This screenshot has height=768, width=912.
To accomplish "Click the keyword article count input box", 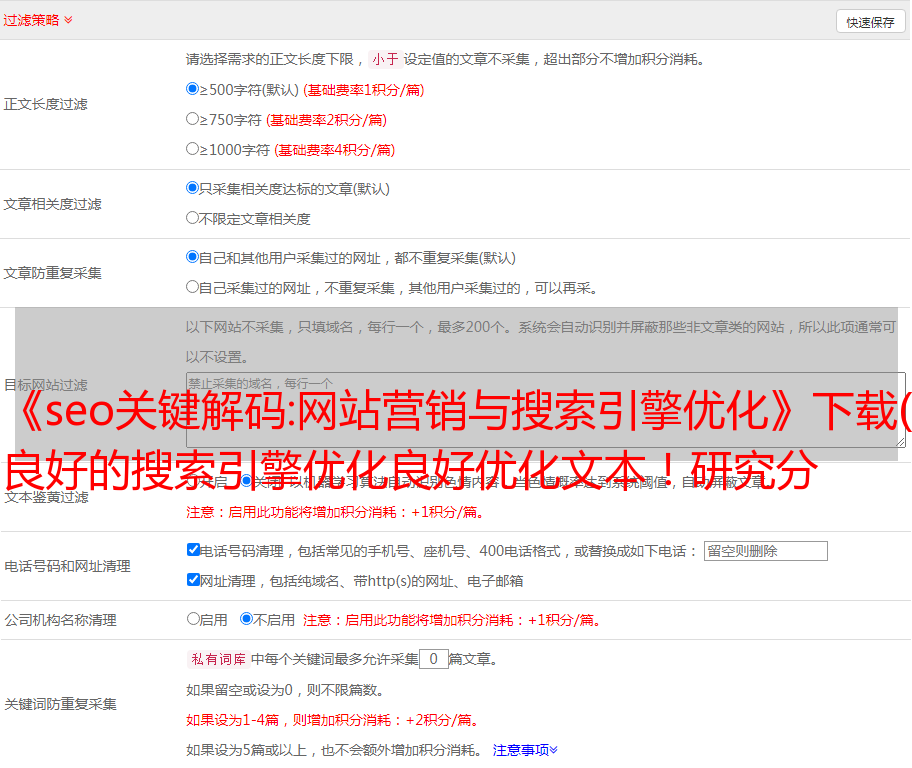I will point(433,659).
